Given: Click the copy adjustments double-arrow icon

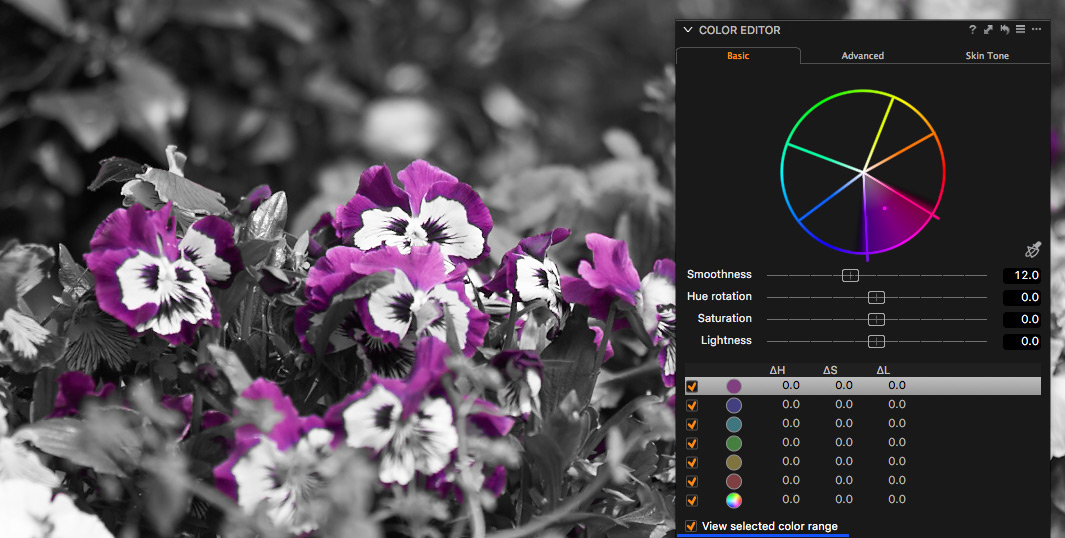Looking at the screenshot, I should 988,29.
